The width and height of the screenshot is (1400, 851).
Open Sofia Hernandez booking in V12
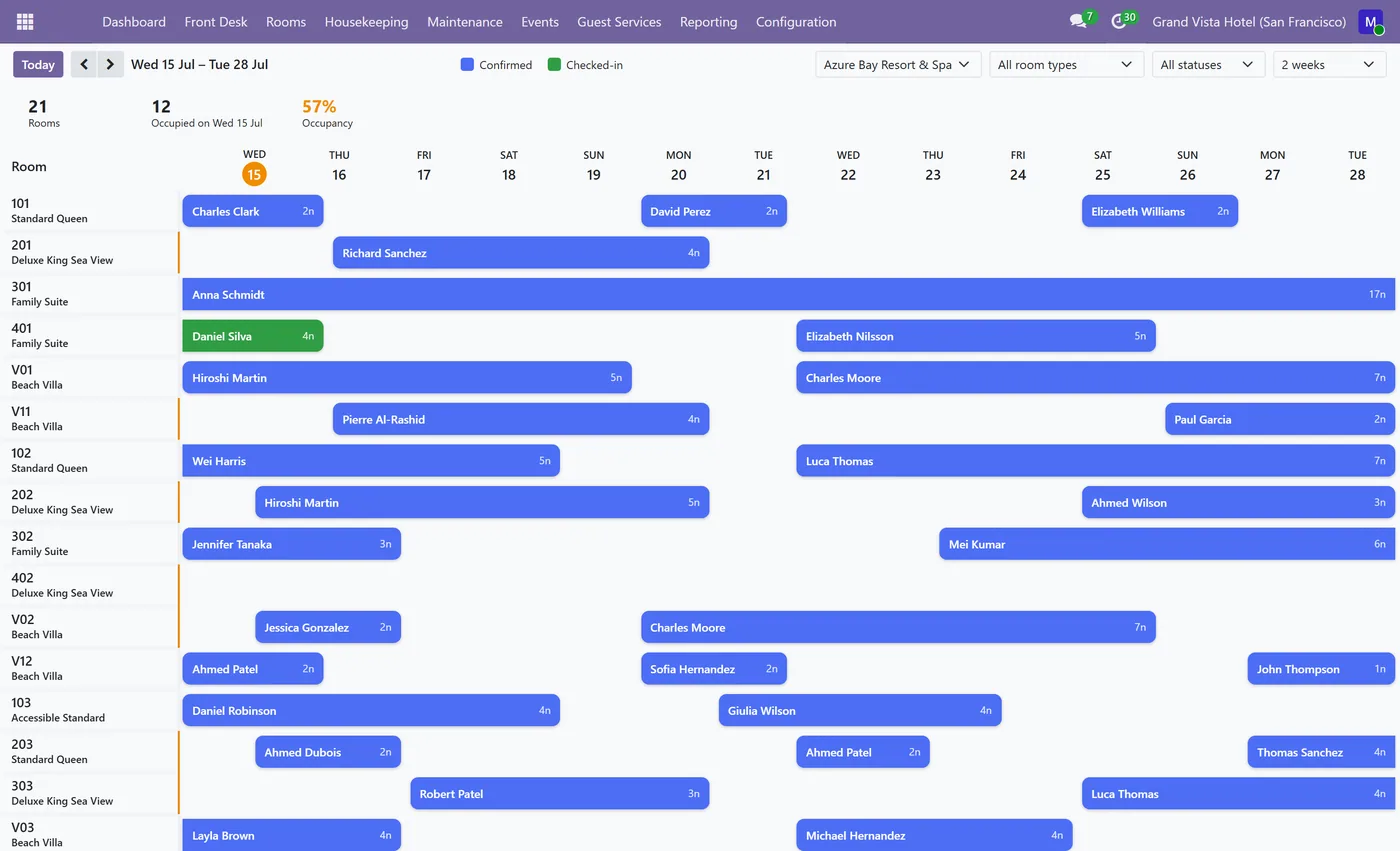(x=714, y=669)
